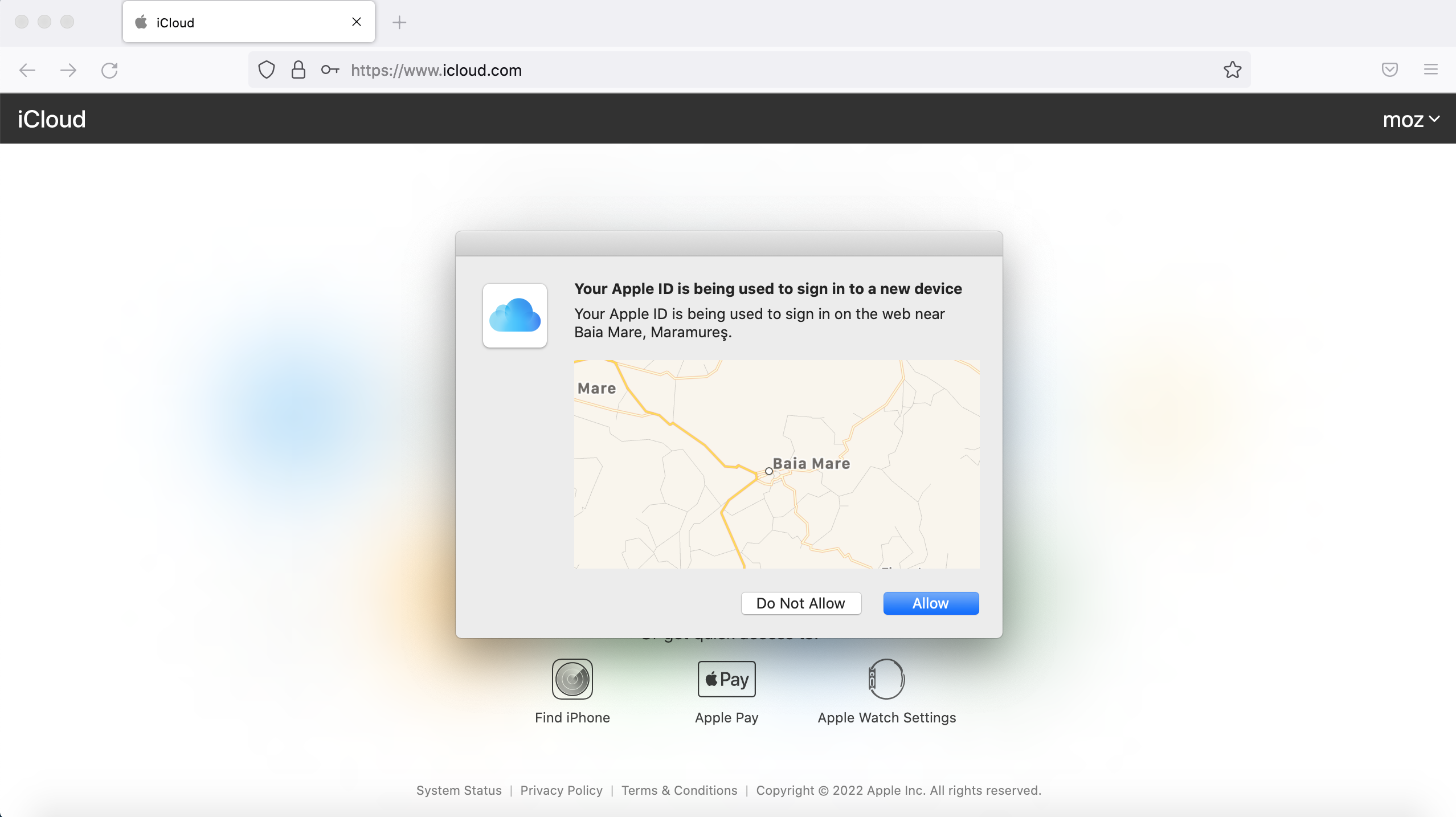Click Do Not Allow
The image size is (1456, 817).
pyautogui.click(x=800, y=603)
